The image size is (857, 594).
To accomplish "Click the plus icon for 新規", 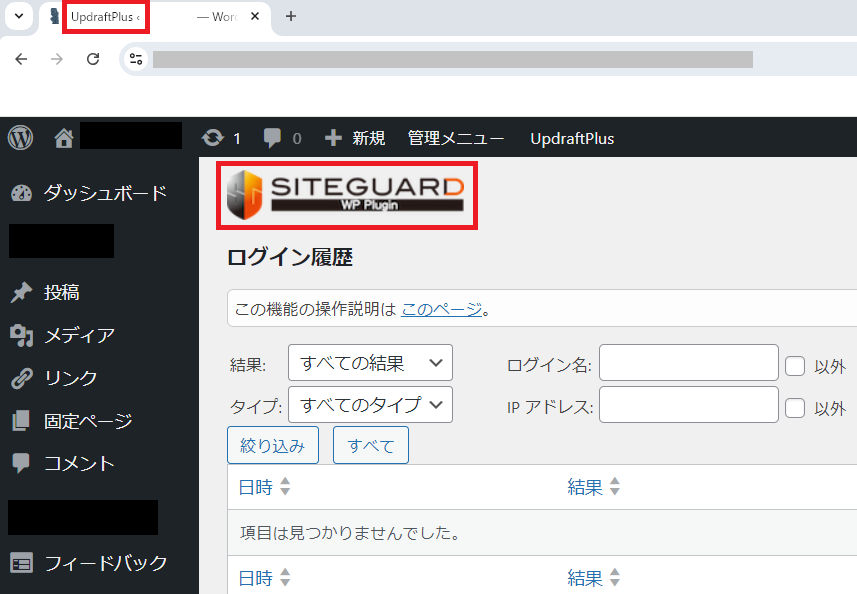I will pyautogui.click(x=334, y=139).
